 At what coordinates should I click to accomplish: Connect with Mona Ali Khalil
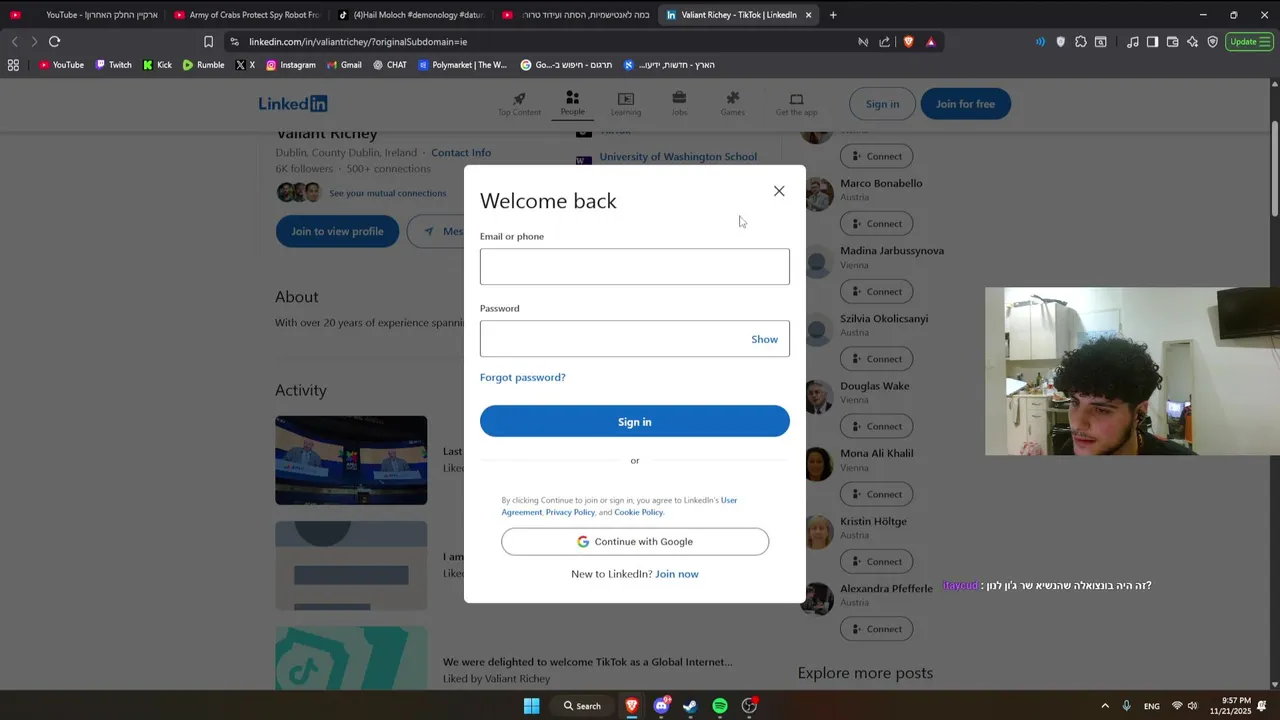[876, 493]
